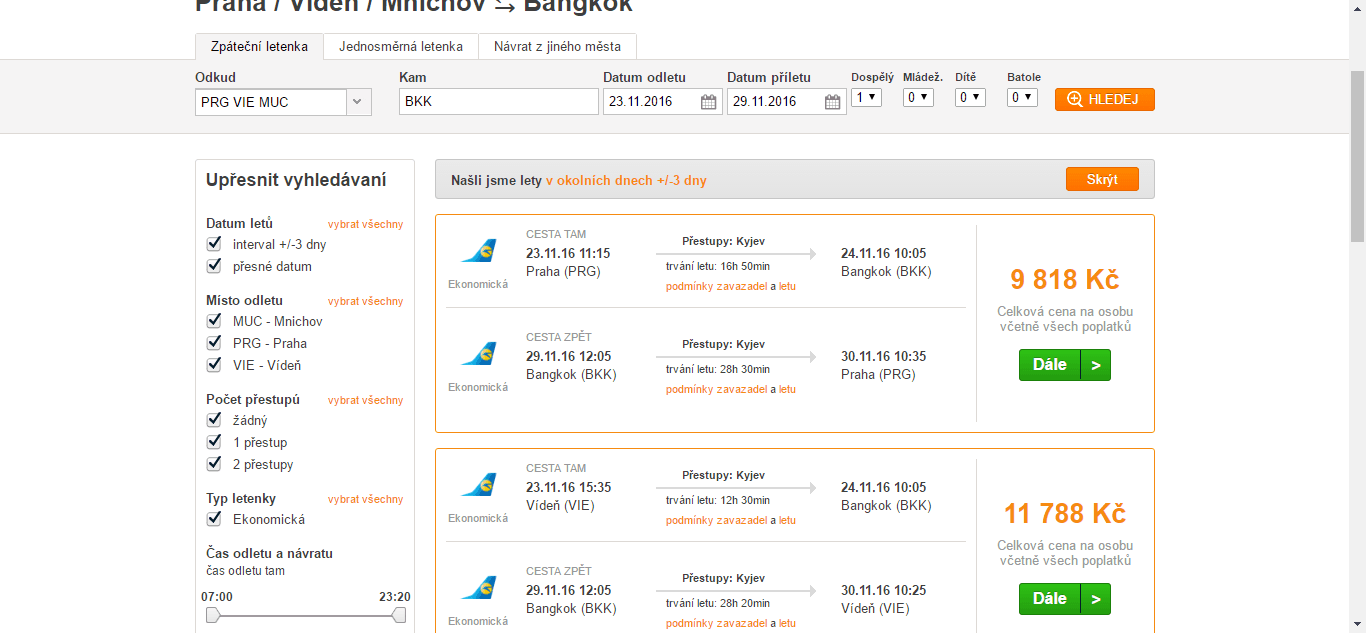Toggle the 'žádný' transfers checkbox
1366x633 pixels.
coord(214,420)
